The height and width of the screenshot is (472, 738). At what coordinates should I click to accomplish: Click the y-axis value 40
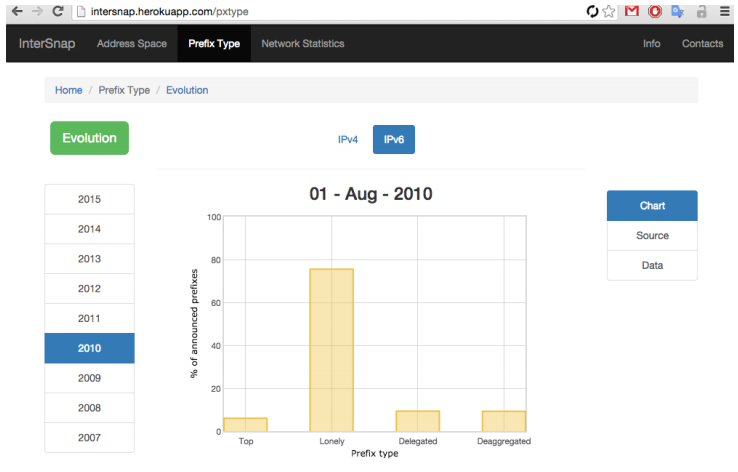(216, 346)
